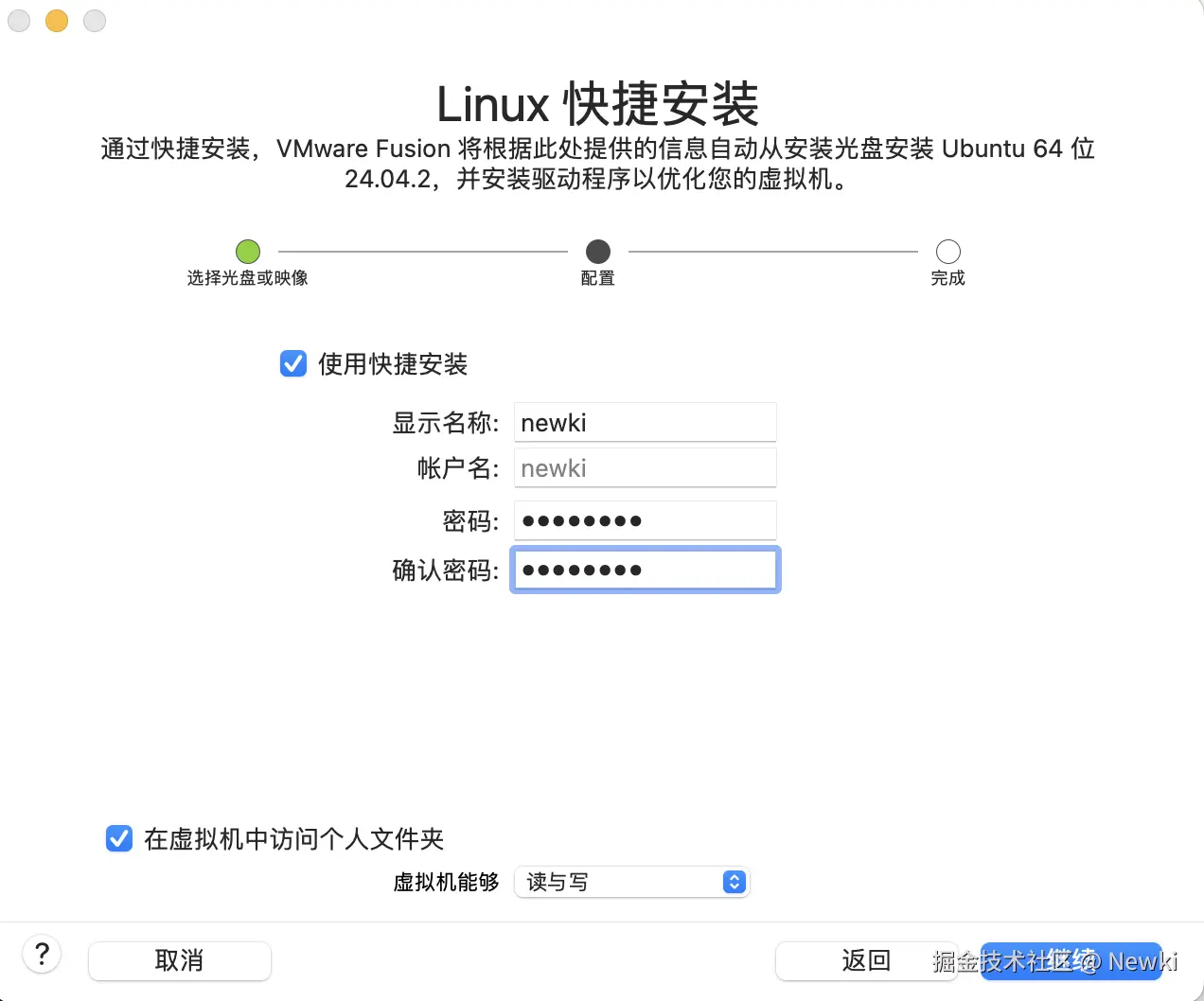This screenshot has width=1204, height=1001.
Task: Click the blue "继续" continue button
Action: pyautogui.click(x=1071, y=960)
